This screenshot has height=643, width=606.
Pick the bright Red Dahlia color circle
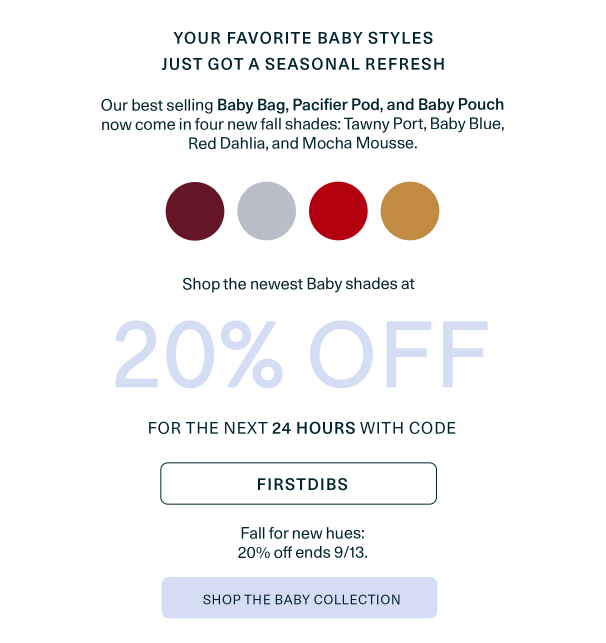pyautogui.click(x=339, y=211)
